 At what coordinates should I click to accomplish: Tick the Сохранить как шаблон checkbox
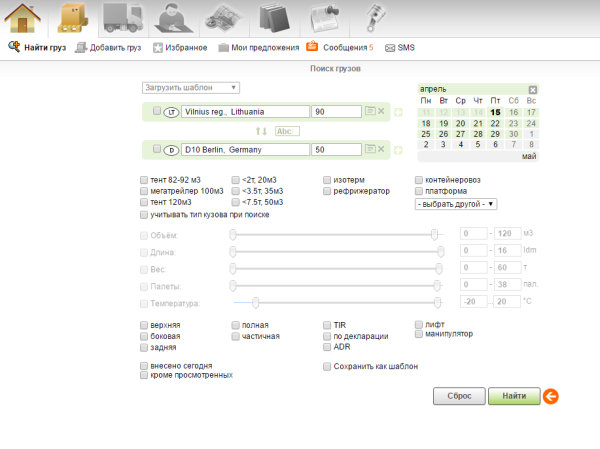coord(327,367)
